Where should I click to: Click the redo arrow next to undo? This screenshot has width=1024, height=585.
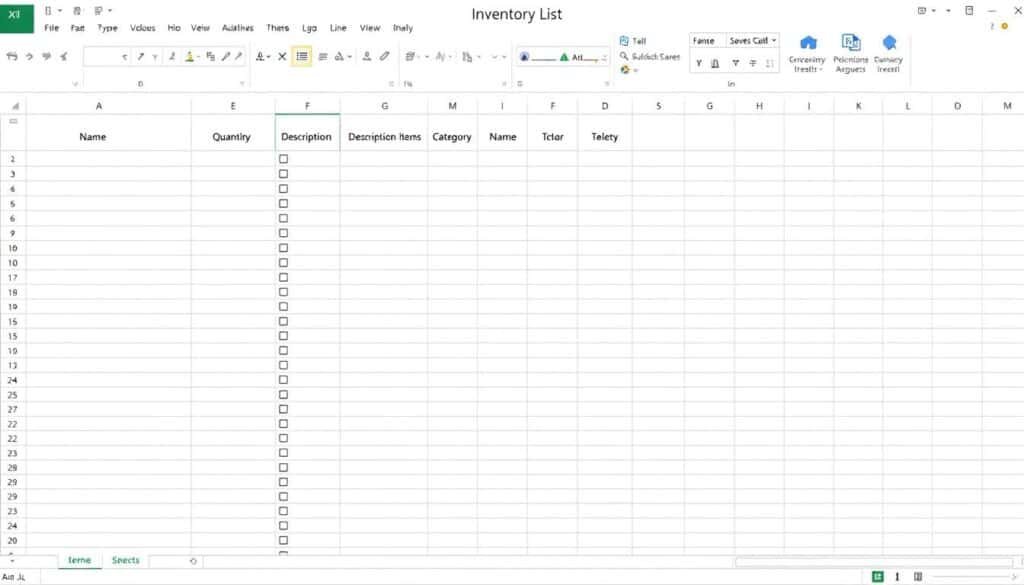[x=29, y=57]
